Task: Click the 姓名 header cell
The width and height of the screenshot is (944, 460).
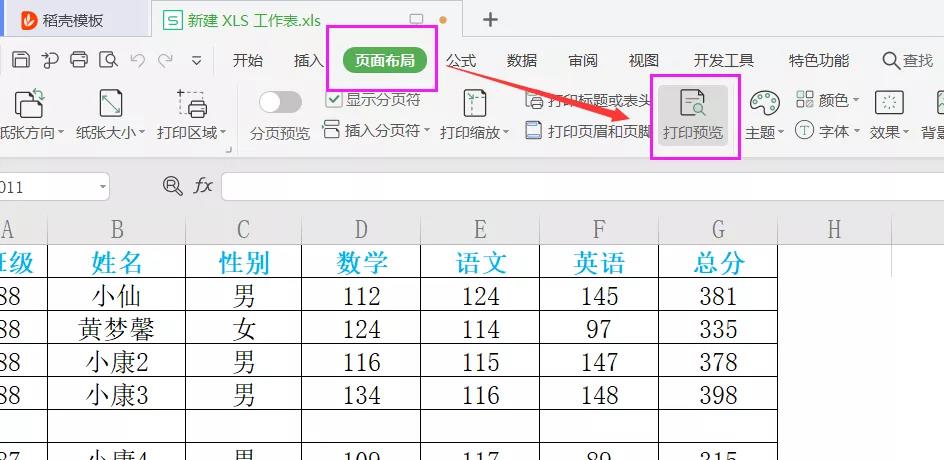Action: (117, 262)
